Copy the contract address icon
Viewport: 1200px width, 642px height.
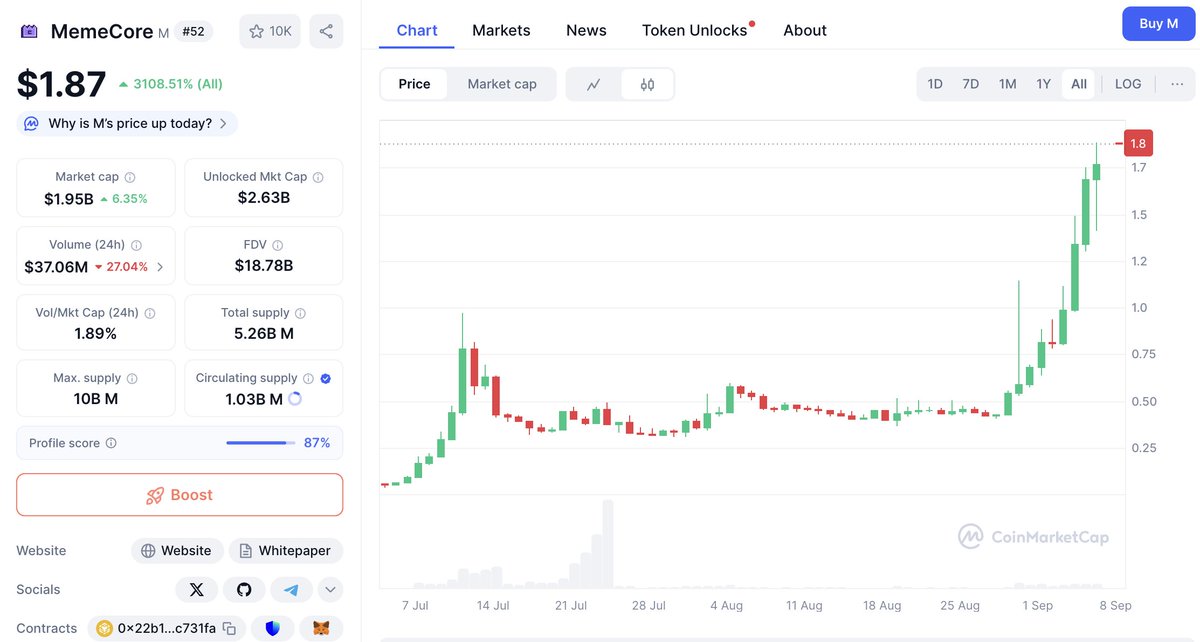(x=229, y=629)
